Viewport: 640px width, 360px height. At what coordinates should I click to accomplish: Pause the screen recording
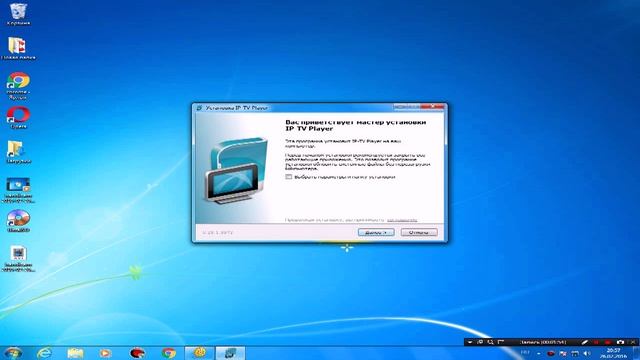pos(596,342)
